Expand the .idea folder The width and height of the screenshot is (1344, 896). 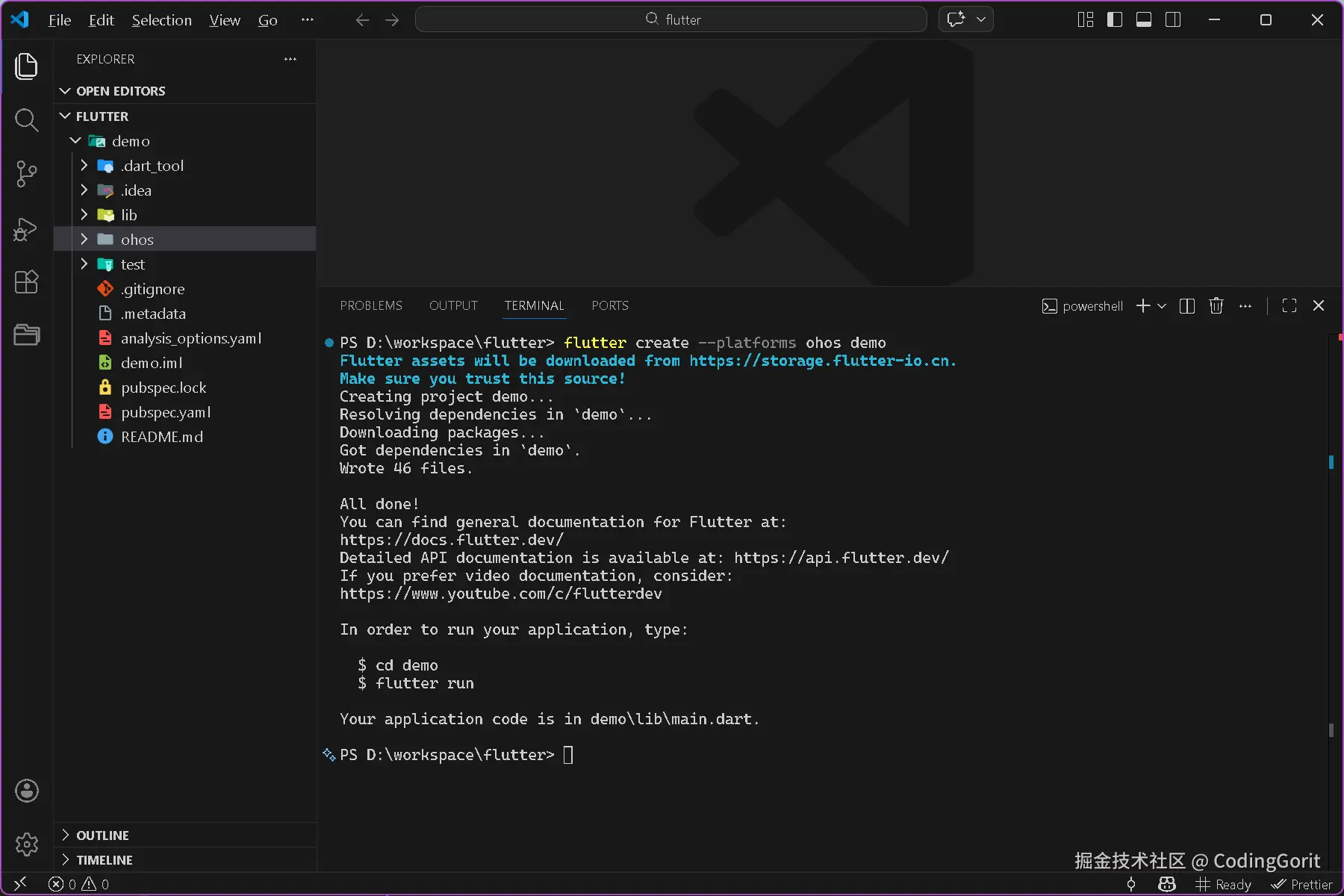click(187, 190)
